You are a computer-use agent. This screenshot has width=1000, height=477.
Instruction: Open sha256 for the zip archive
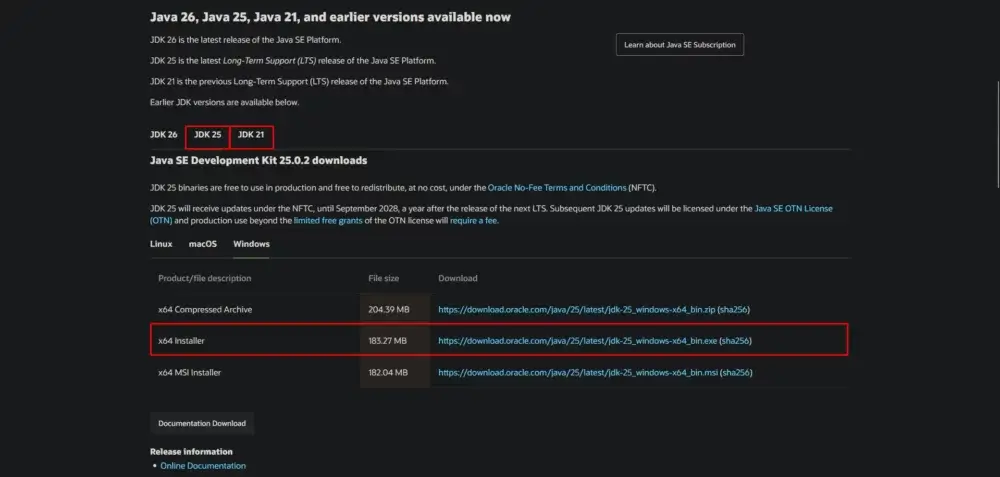point(736,310)
